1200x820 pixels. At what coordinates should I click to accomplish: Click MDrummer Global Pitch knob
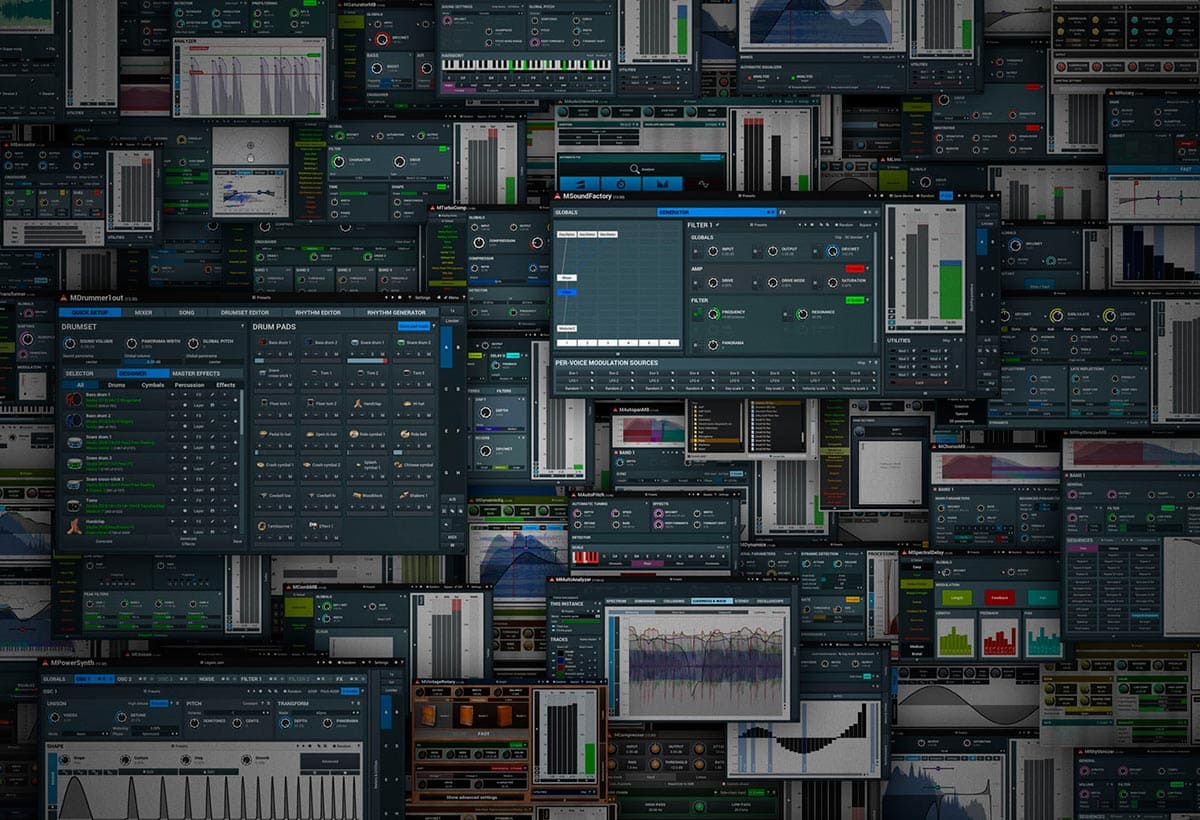coord(193,343)
